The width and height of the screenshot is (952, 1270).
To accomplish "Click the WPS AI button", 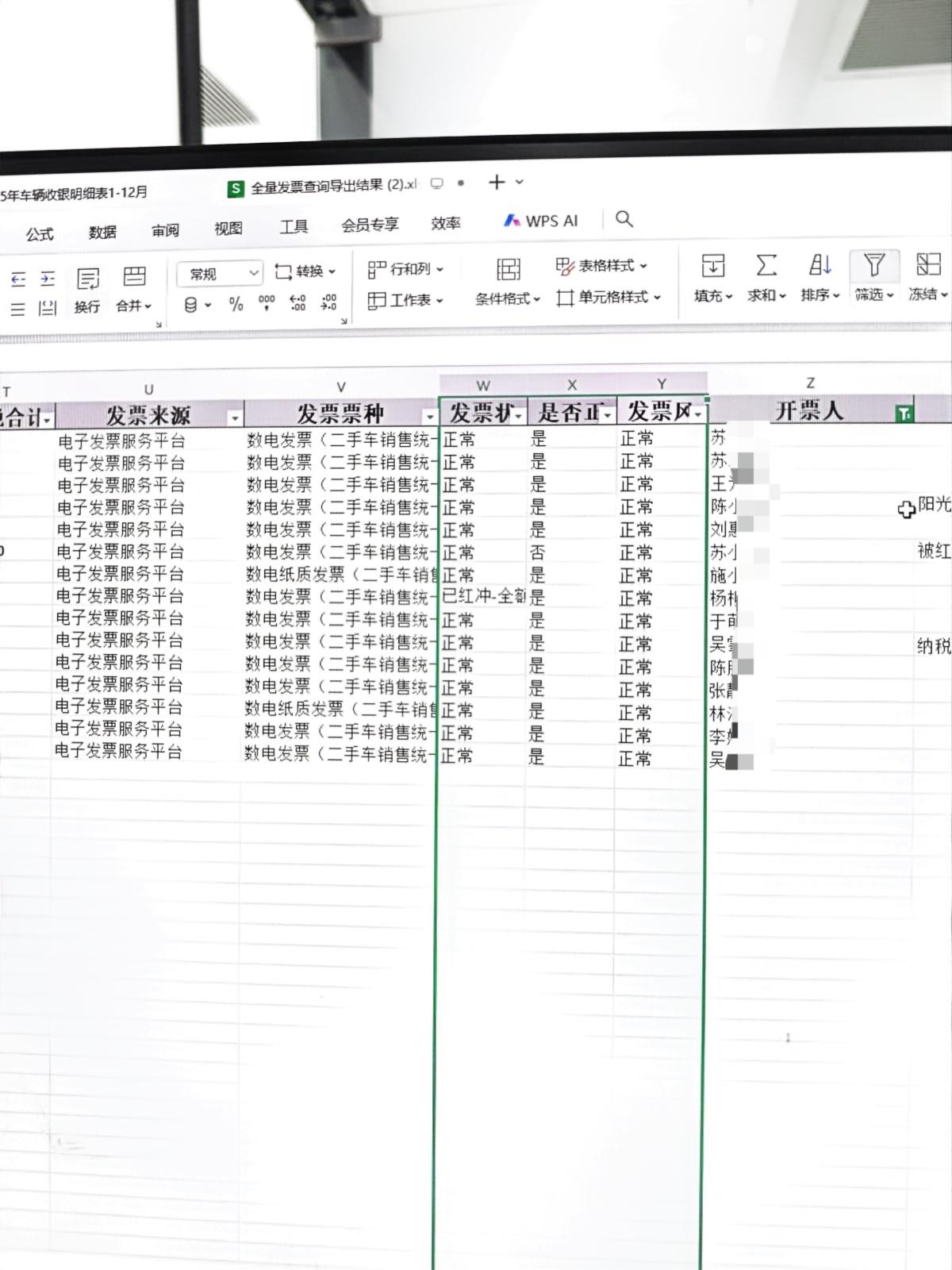I will point(541,221).
